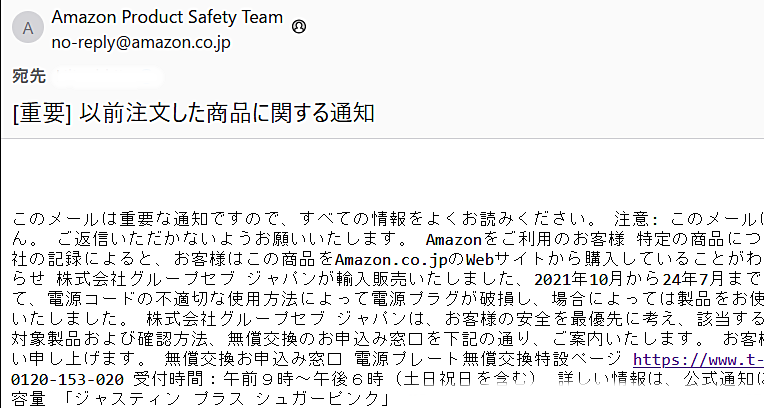
Task: Click the text 電源コードの不適切な使用方法
Action: [160, 299]
